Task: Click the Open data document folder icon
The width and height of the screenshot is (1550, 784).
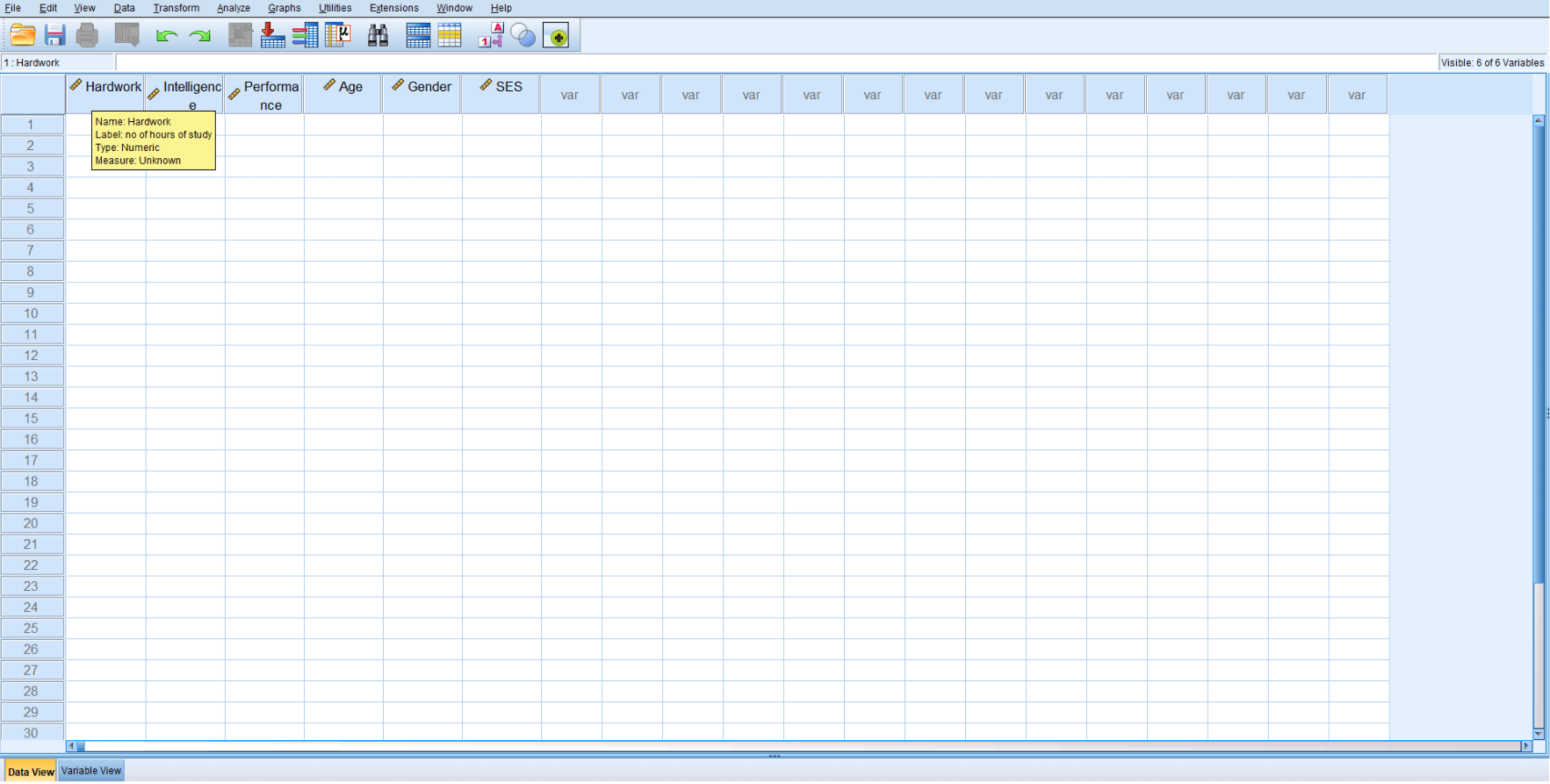Action: tap(23, 35)
